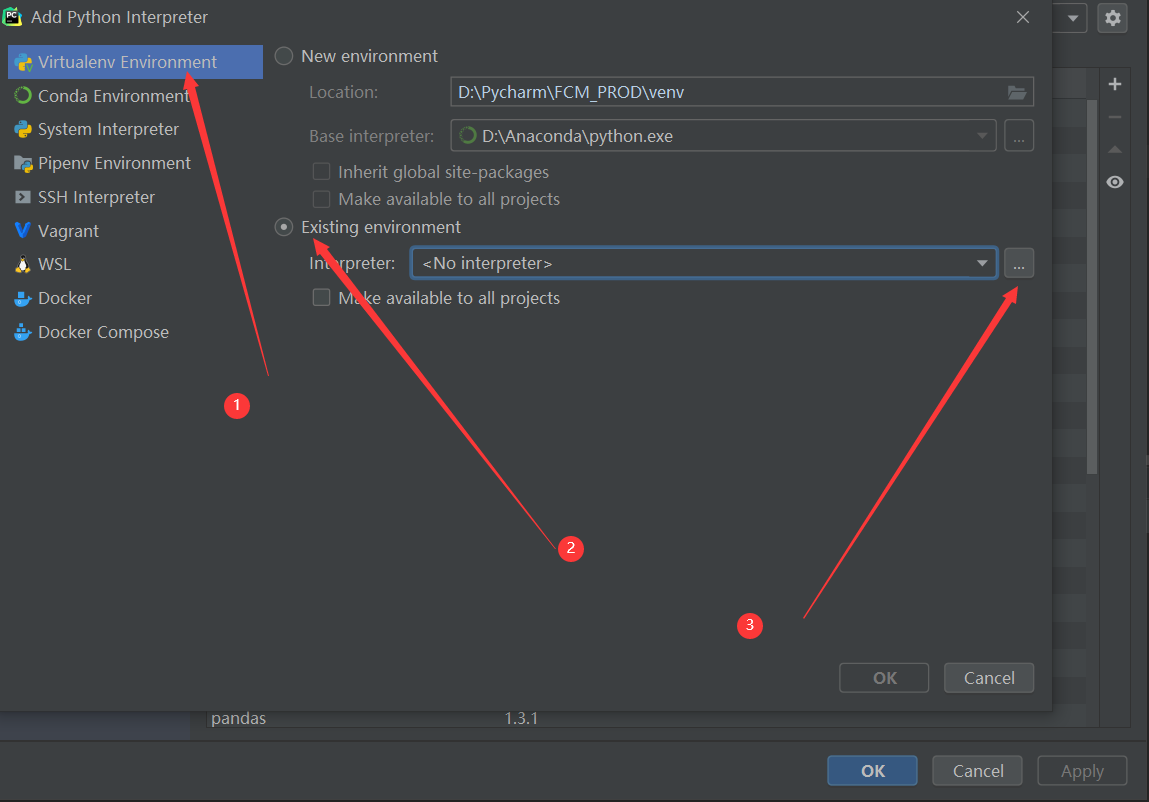The height and width of the screenshot is (802, 1149).
Task: Browse for venv location with folder icon
Action: pos(1016,92)
